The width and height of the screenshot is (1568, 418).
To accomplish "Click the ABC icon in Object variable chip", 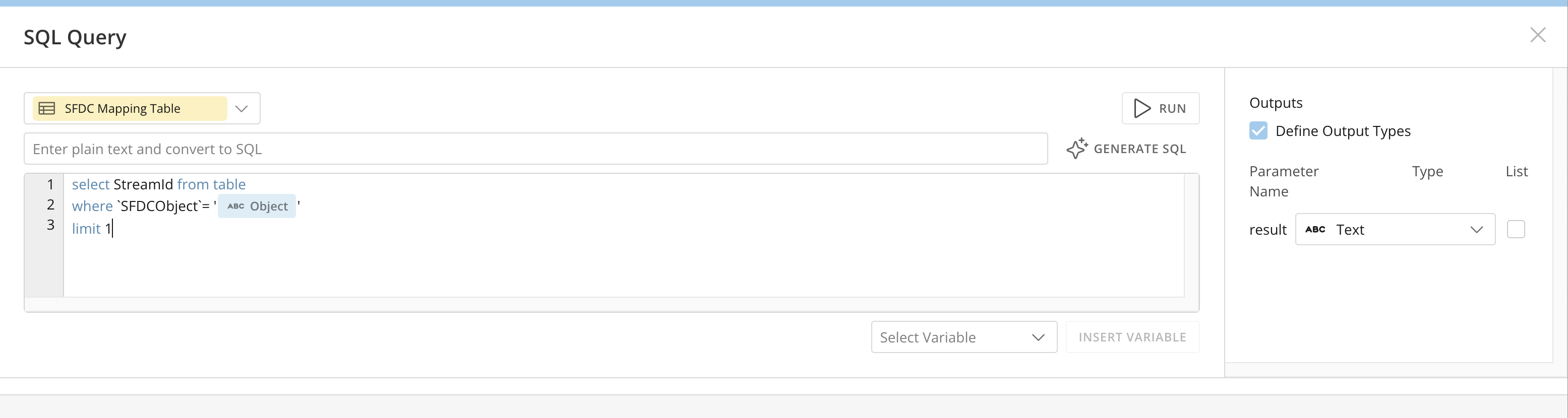I will click(235, 206).
